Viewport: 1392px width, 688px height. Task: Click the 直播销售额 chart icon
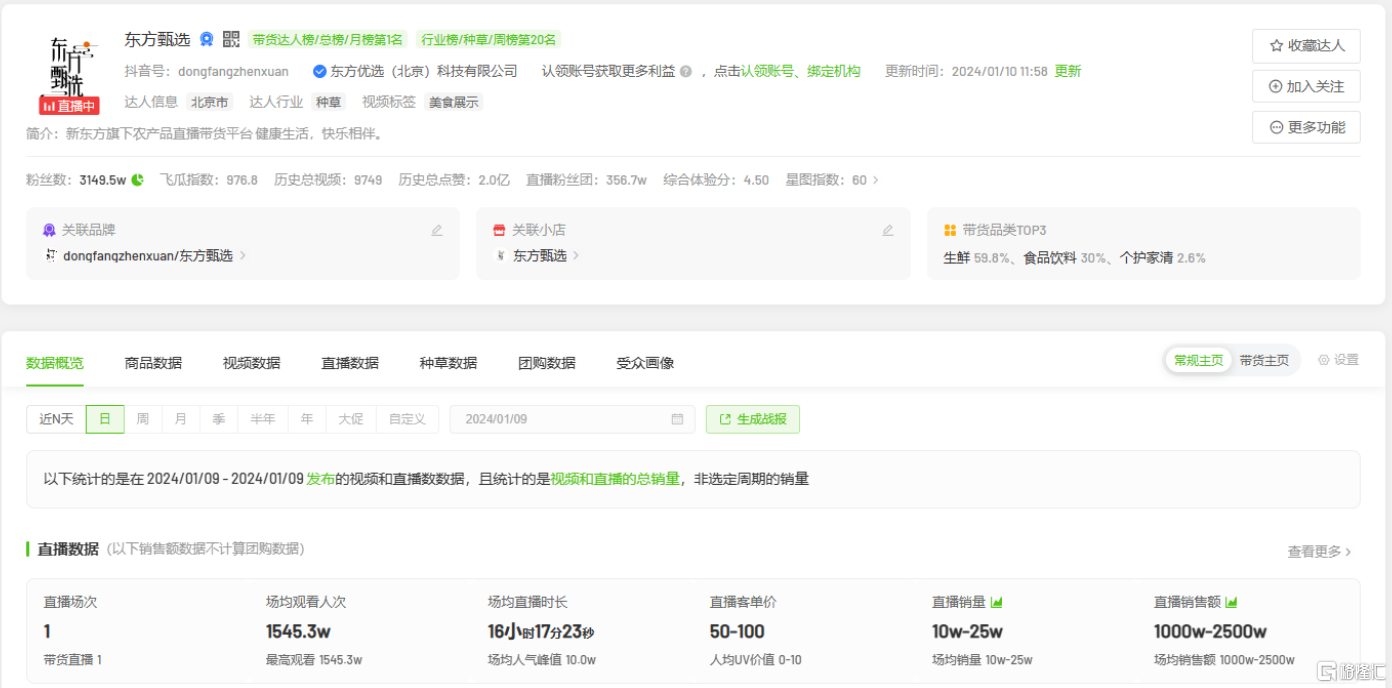(1231, 602)
